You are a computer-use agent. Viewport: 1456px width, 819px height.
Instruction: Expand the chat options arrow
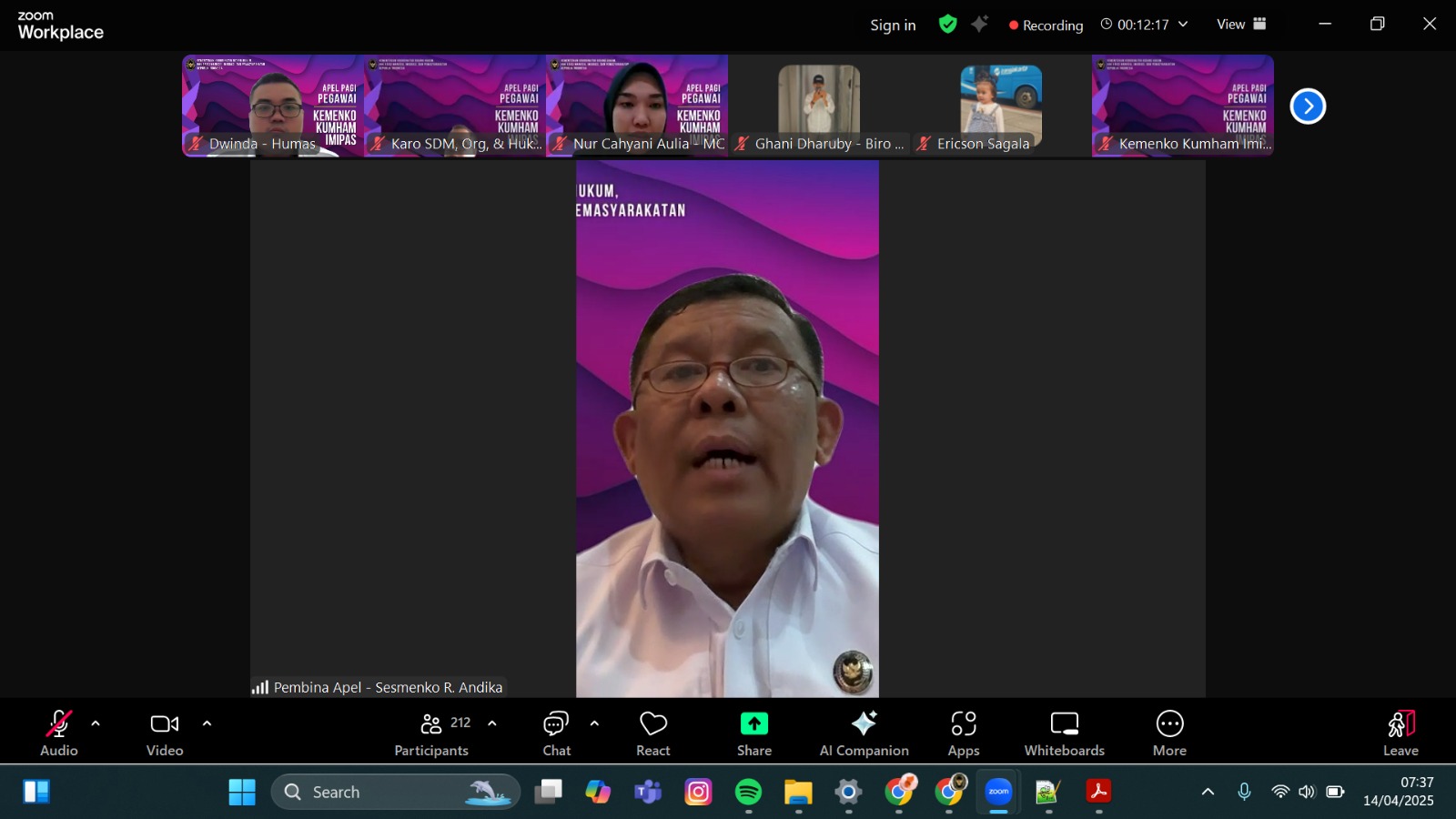coord(594,724)
